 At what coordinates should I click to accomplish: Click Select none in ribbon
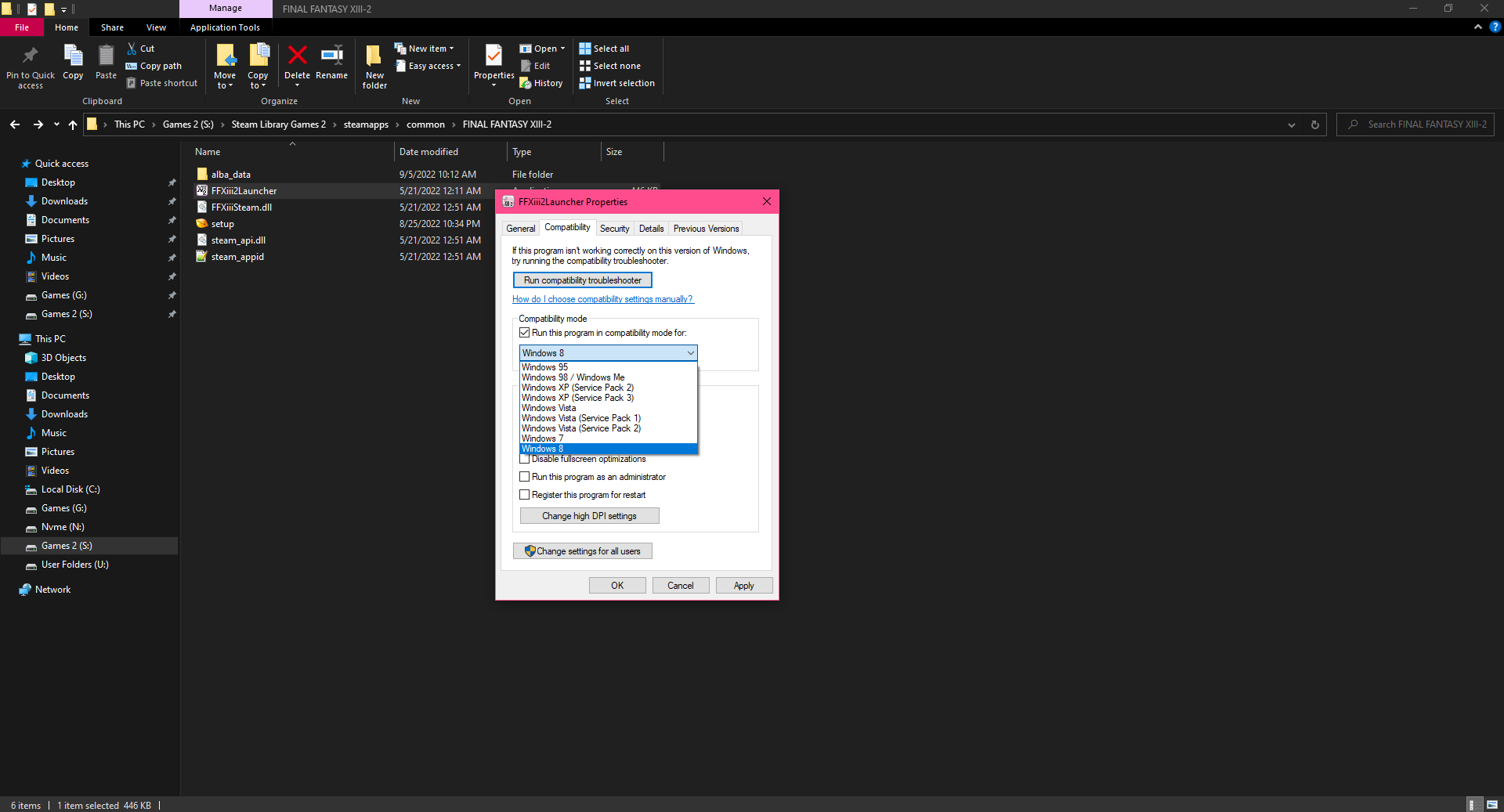click(609, 66)
